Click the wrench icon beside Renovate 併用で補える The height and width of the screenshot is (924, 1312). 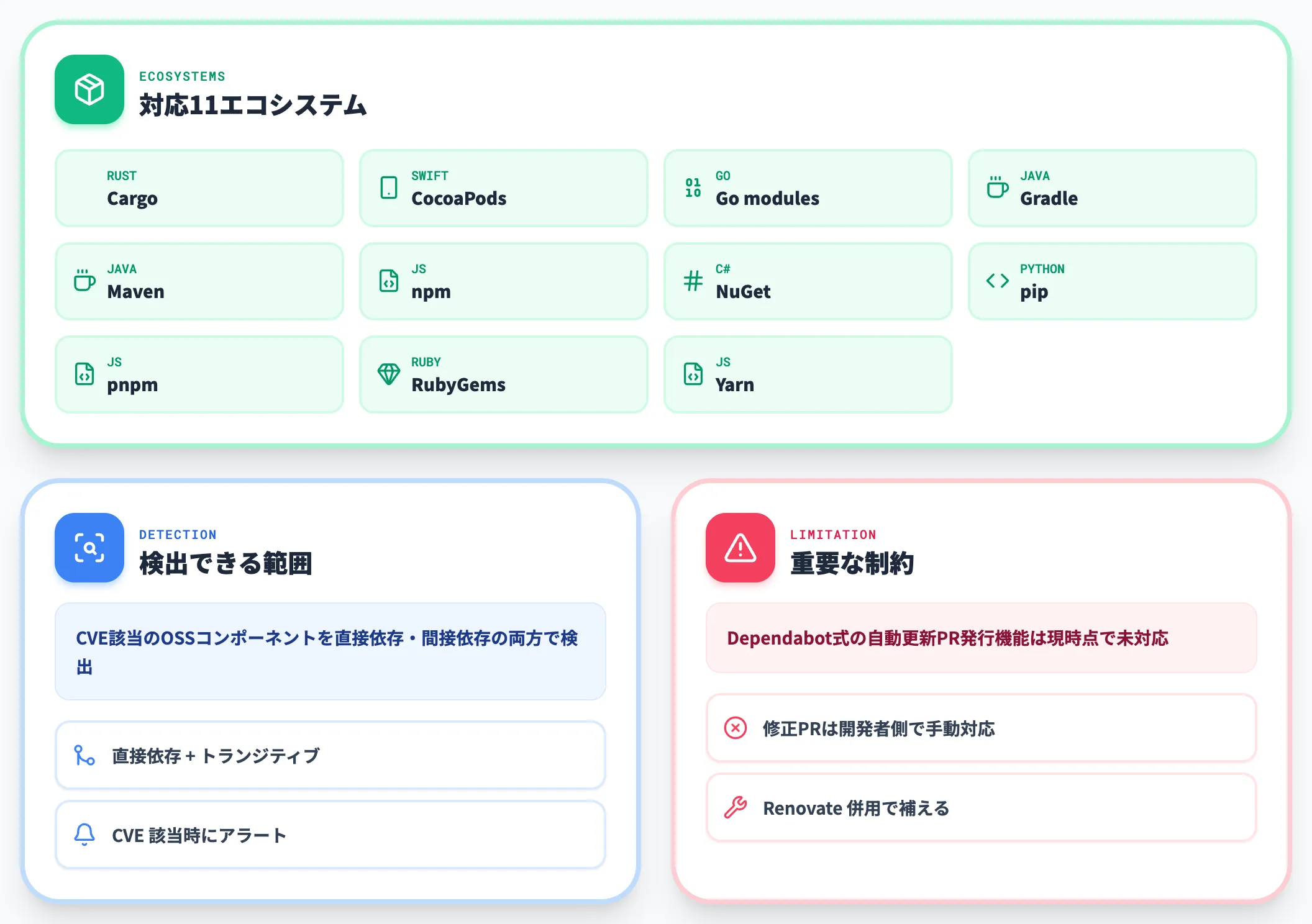coord(736,807)
